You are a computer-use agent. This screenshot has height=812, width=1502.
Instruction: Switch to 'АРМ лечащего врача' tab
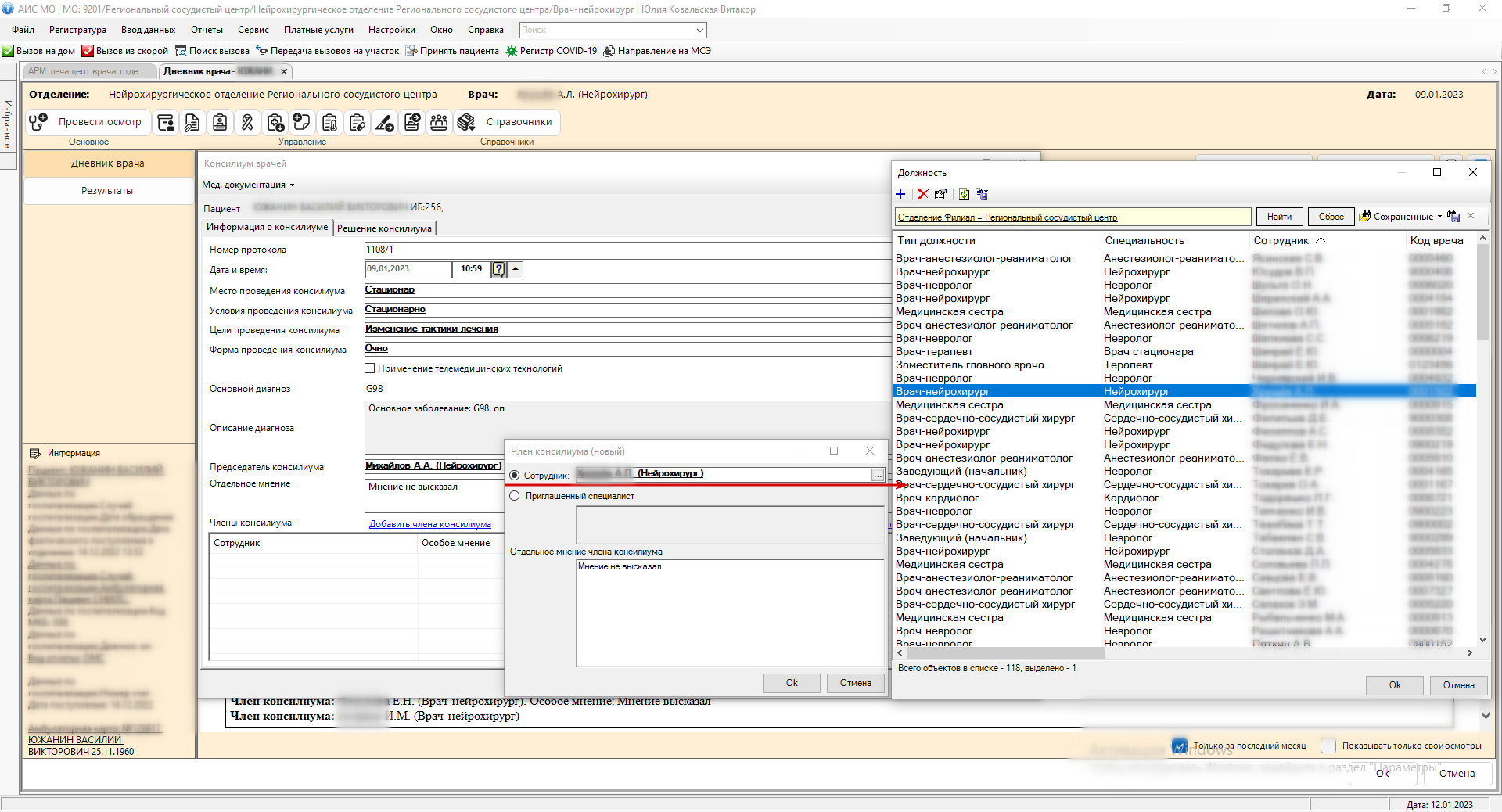pyautogui.click(x=88, y=71)
